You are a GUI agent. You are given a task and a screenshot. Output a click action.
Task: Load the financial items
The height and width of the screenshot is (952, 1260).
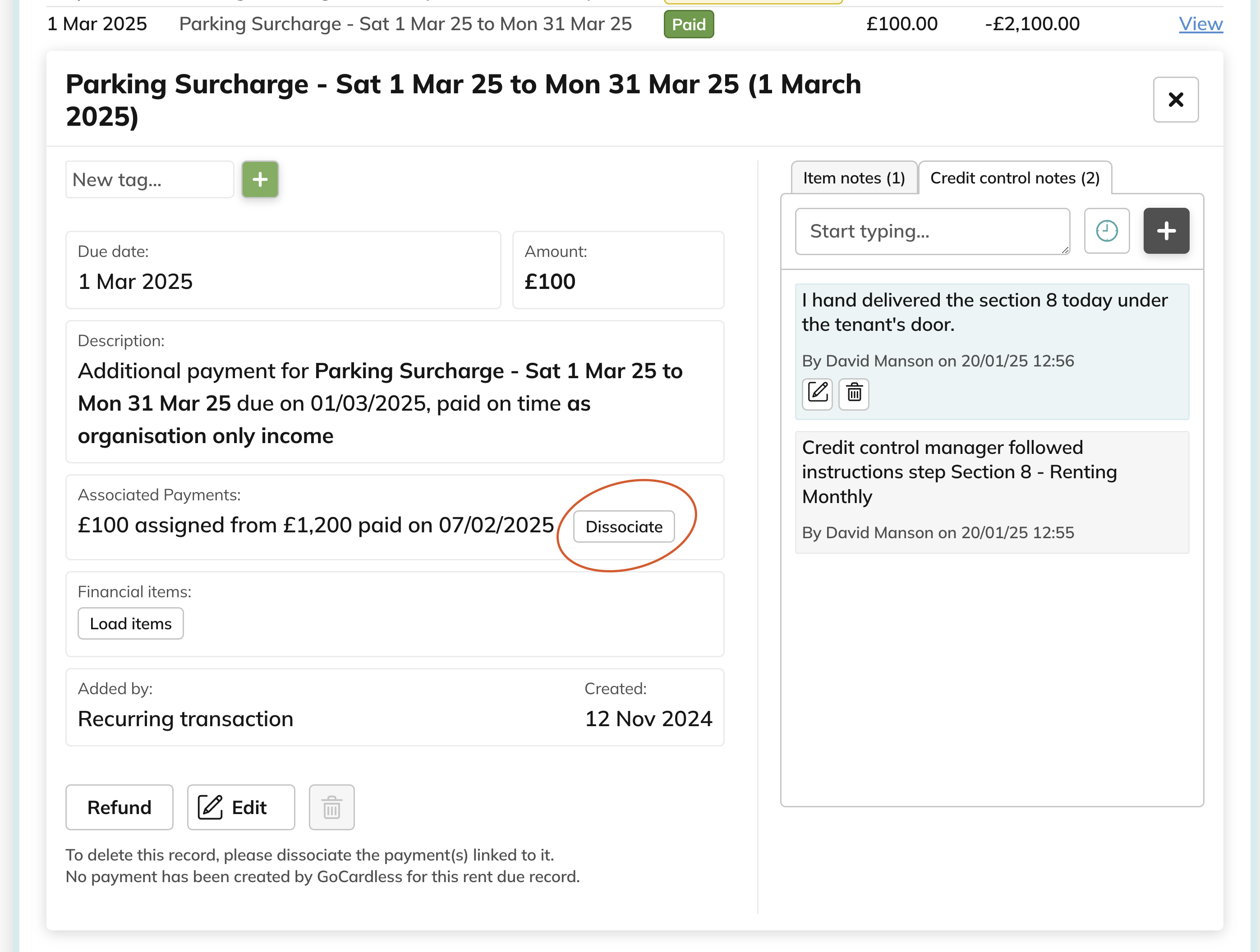click(130, 623)
